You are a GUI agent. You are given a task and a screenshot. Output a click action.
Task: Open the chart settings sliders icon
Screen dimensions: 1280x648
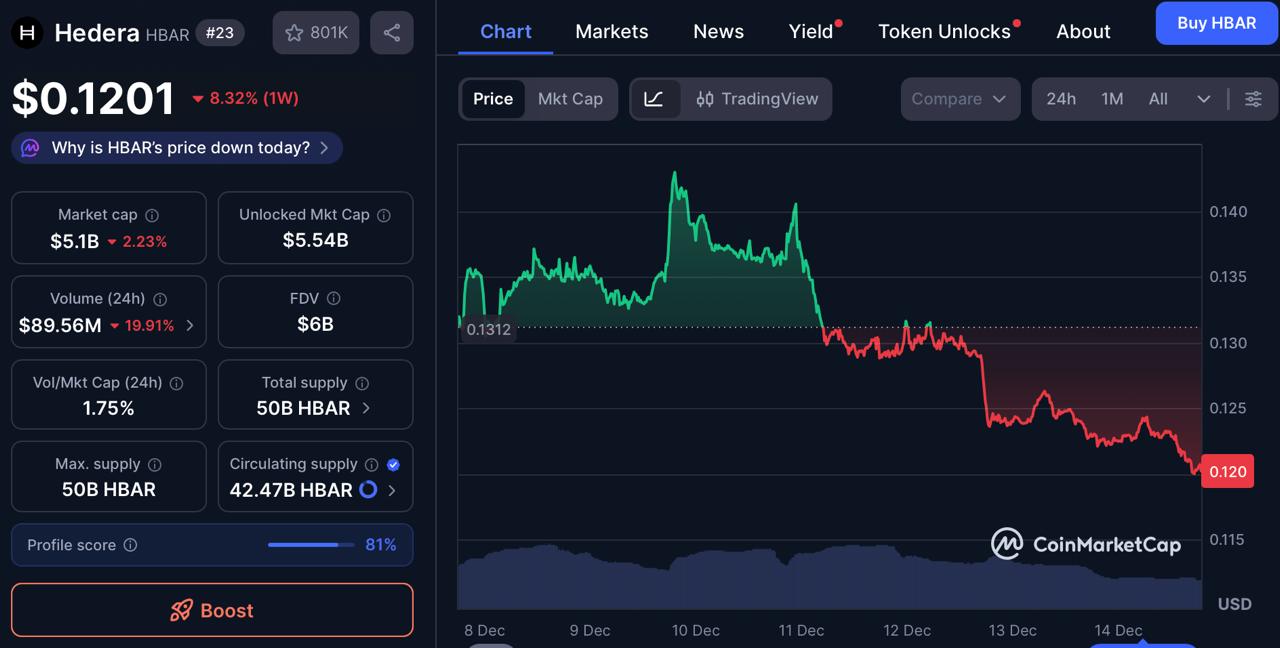[1253, 99]
